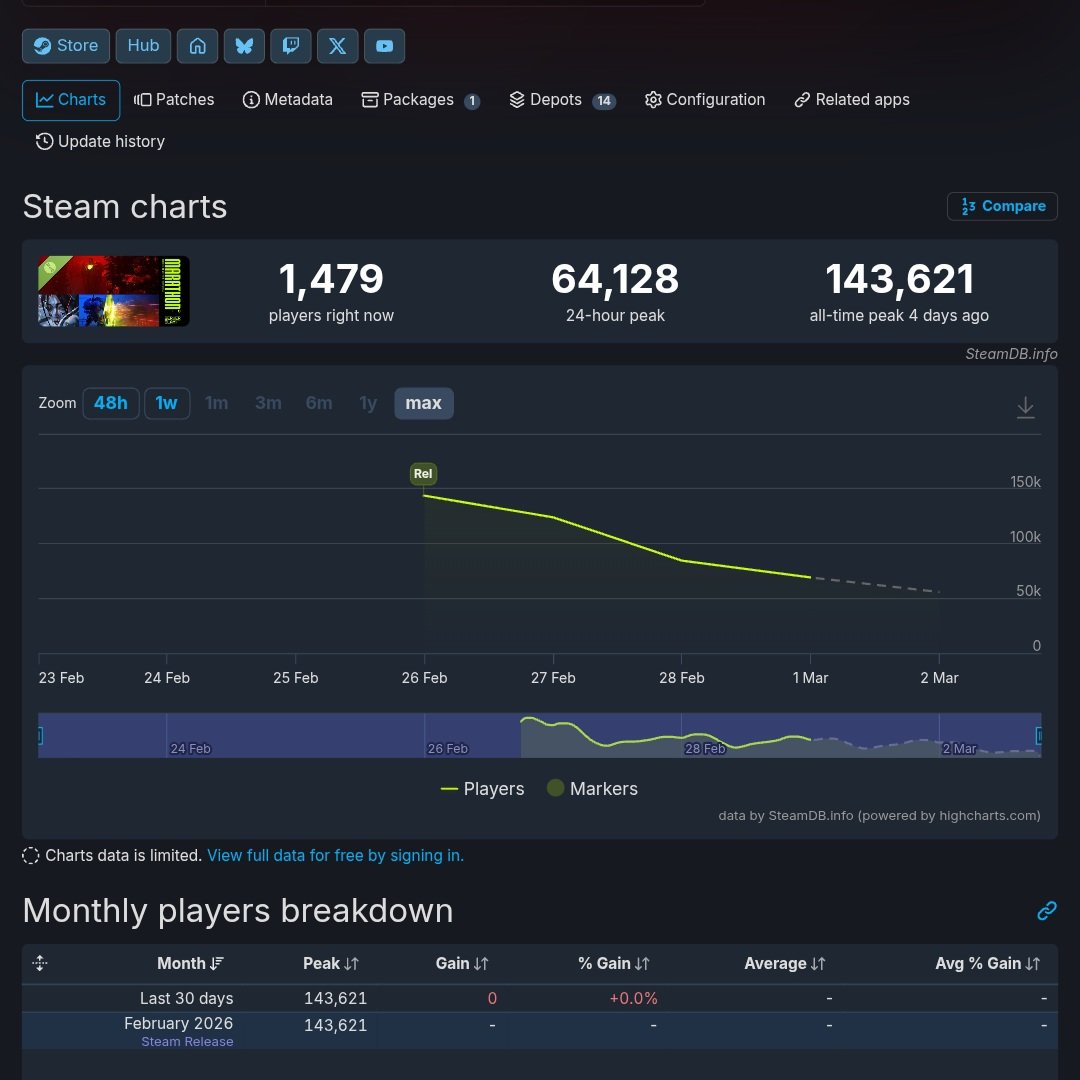
Task: Switch to the Metadata tab
Action: pyautogui.click(x=288, y=101)
